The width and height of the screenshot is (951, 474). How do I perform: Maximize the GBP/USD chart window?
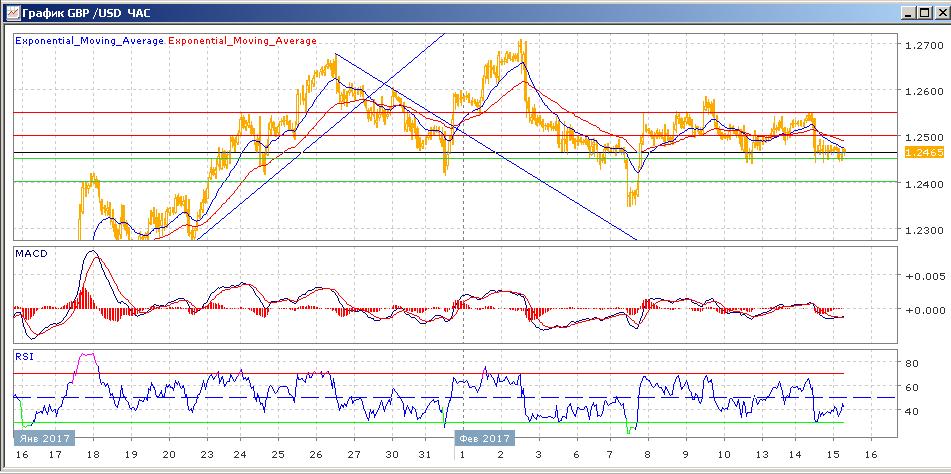click(920, 15)
